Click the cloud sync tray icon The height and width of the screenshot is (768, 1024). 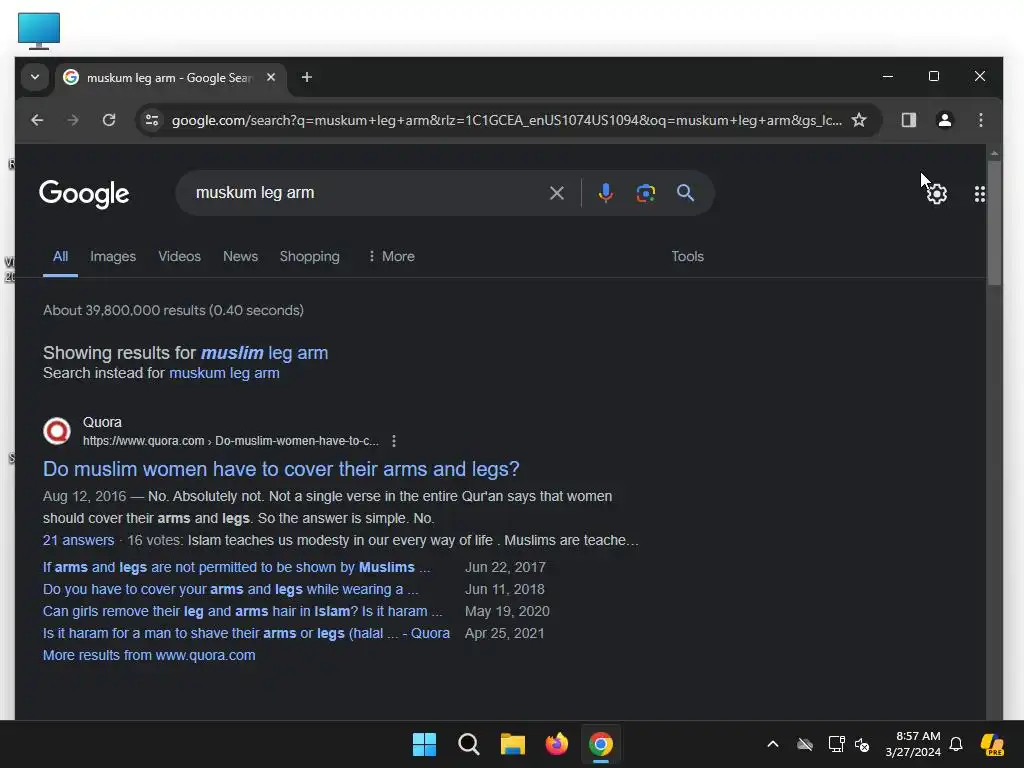click(x=805, y=744)
